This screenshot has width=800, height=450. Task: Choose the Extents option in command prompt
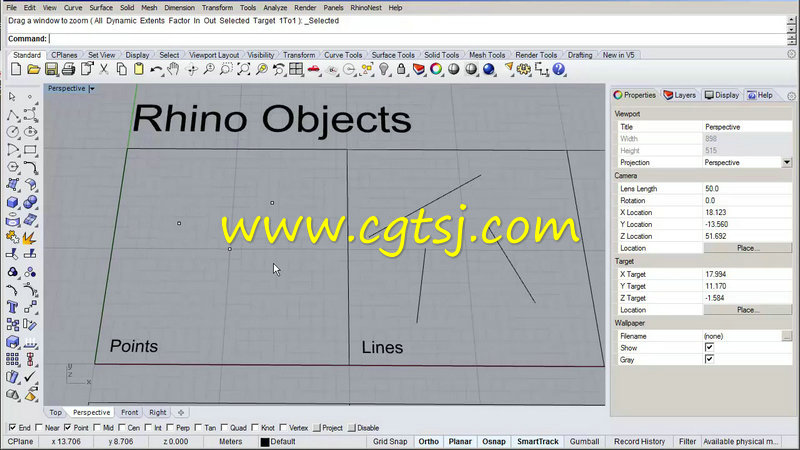pyautogui.click(x=152, y=21)
